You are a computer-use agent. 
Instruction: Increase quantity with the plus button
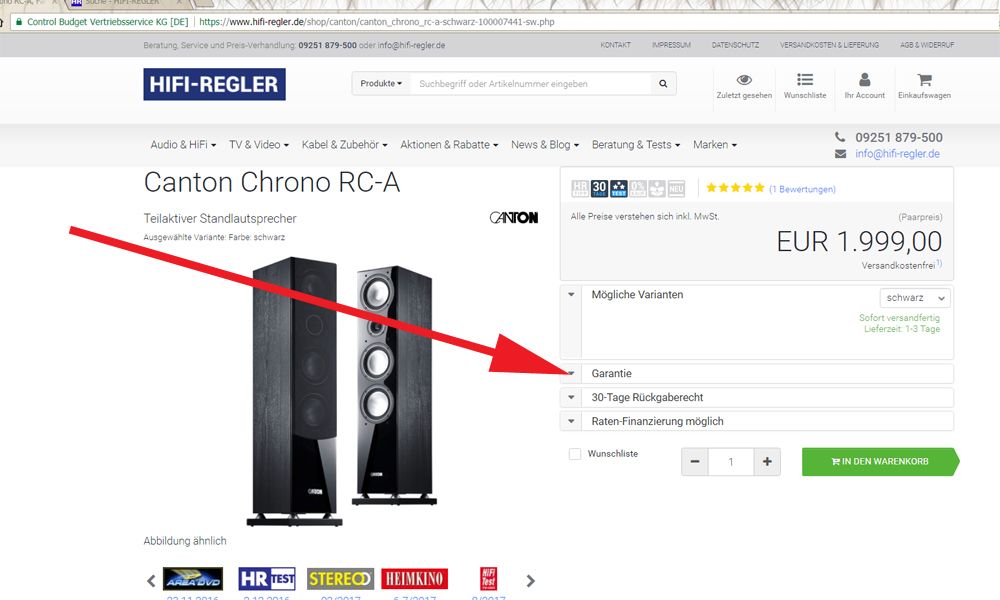pos(767,462)
